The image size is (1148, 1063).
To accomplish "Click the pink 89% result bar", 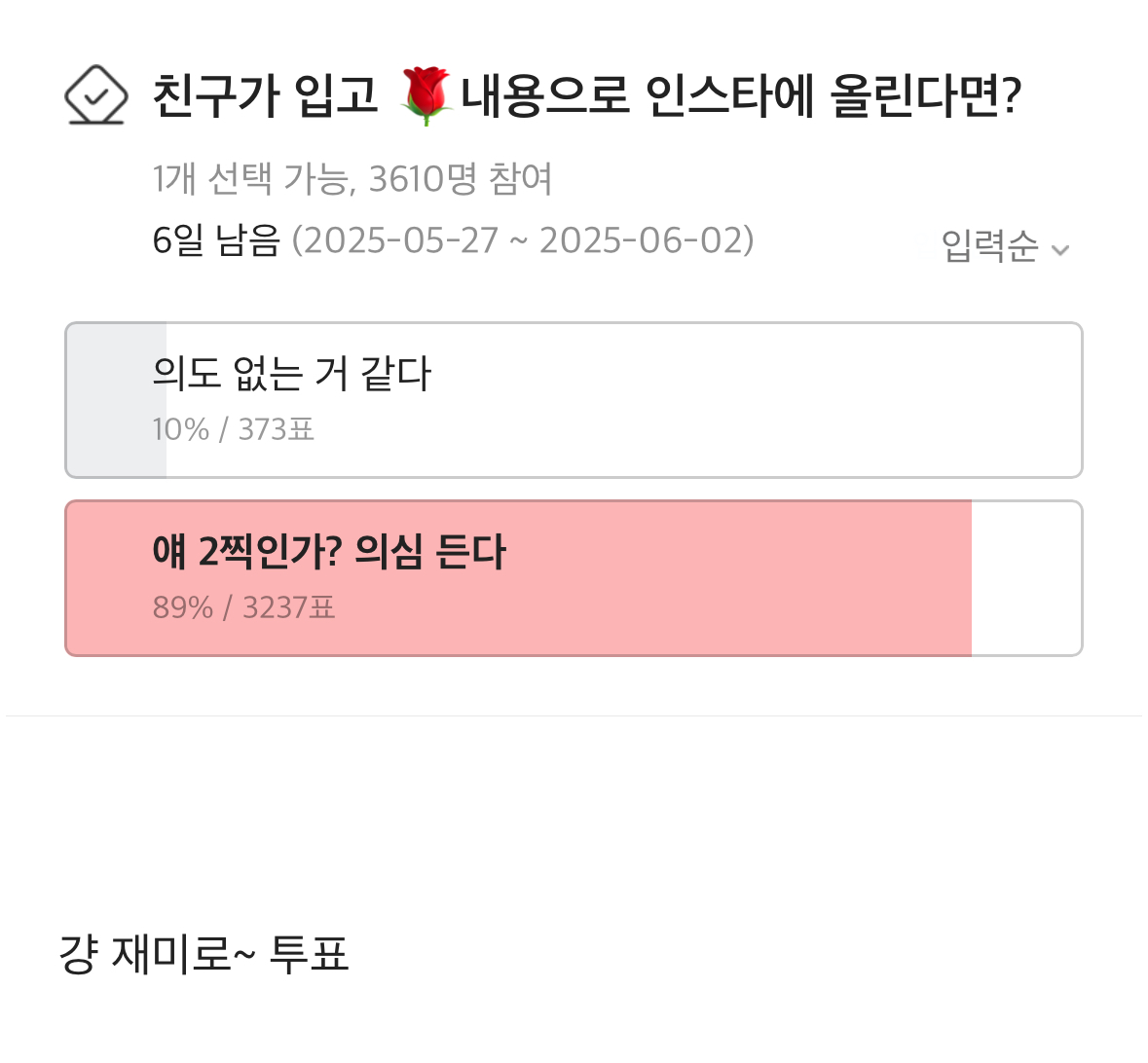I will pos(518,578).
